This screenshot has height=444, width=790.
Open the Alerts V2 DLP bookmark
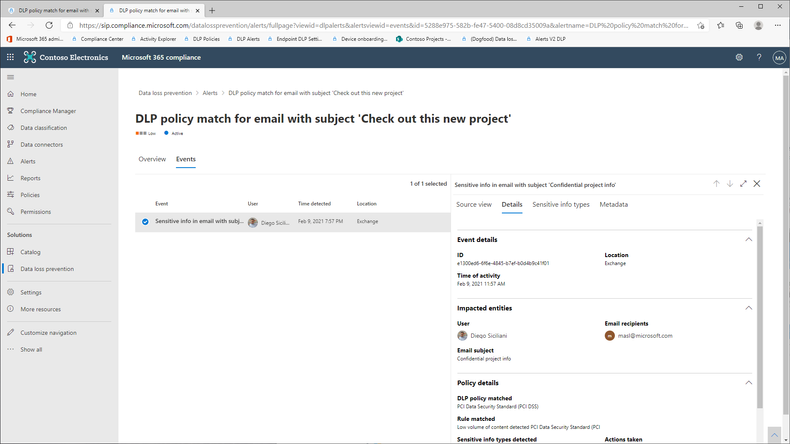pyautogui.click(x=546, y=39)
